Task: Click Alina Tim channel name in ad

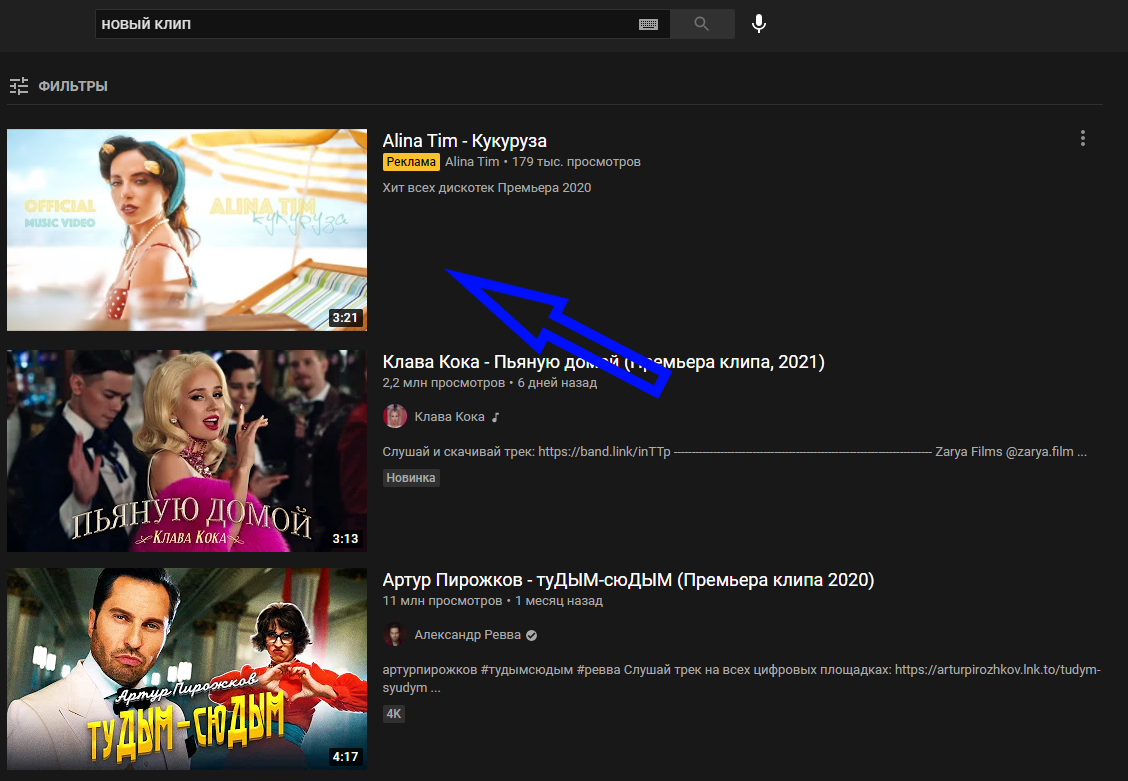Action: coord(472,162)
